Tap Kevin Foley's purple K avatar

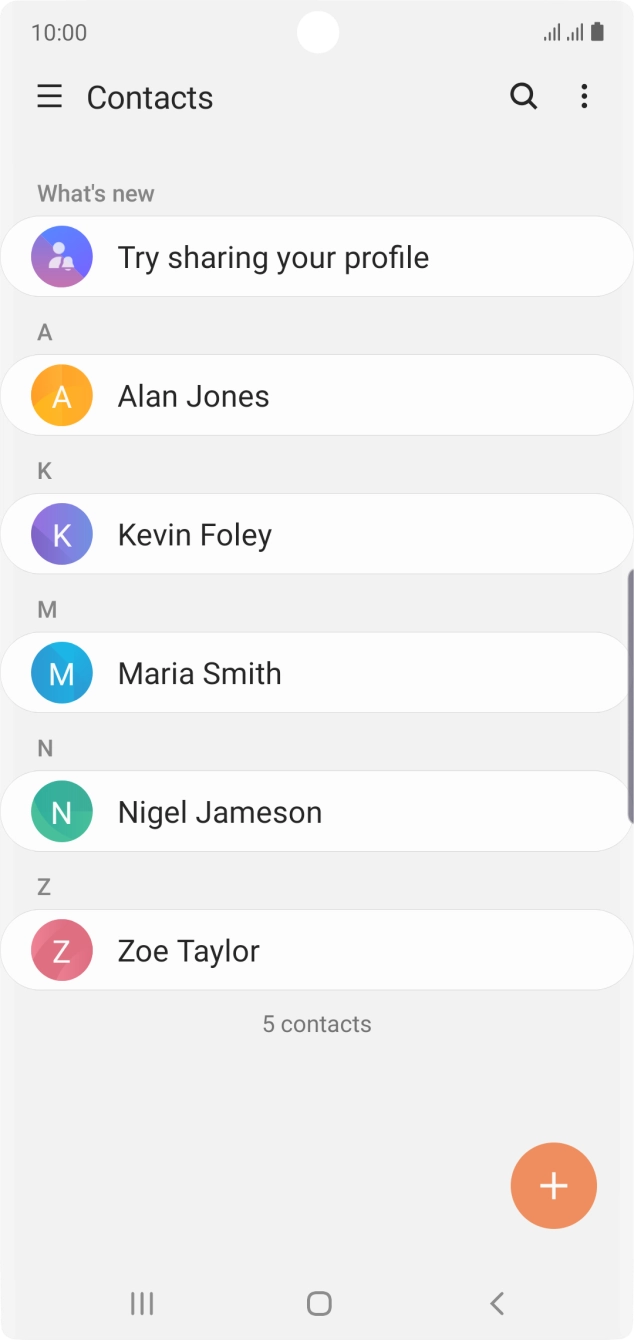[62, 534]
